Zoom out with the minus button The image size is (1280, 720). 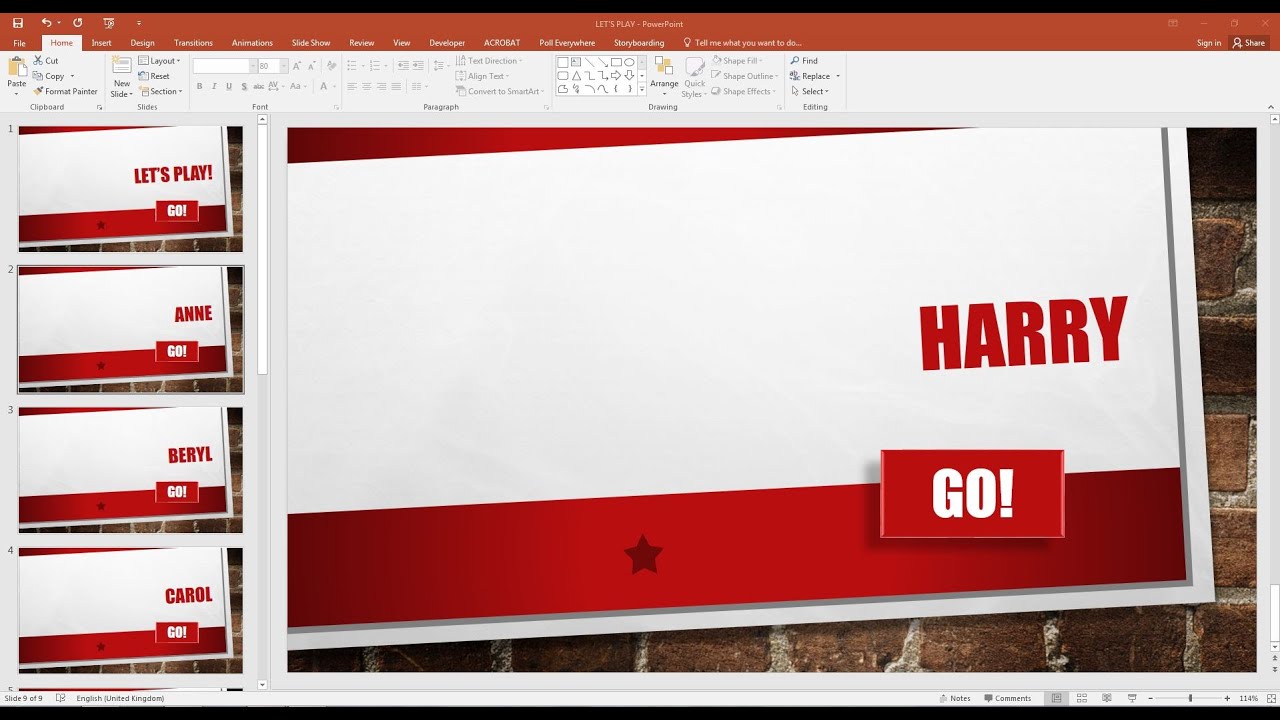click(x=1151, y=698)
